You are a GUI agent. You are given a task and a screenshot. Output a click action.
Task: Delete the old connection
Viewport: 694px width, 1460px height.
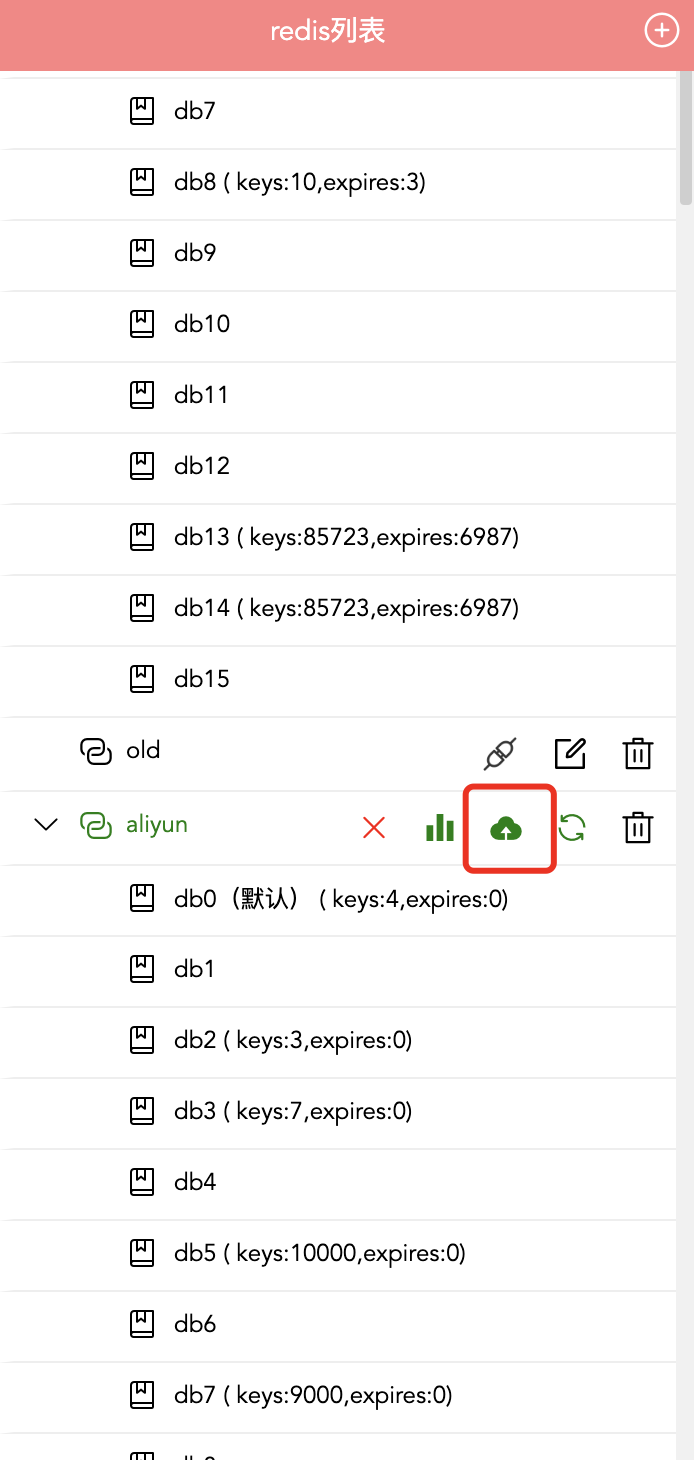click(x=638, y=753)
